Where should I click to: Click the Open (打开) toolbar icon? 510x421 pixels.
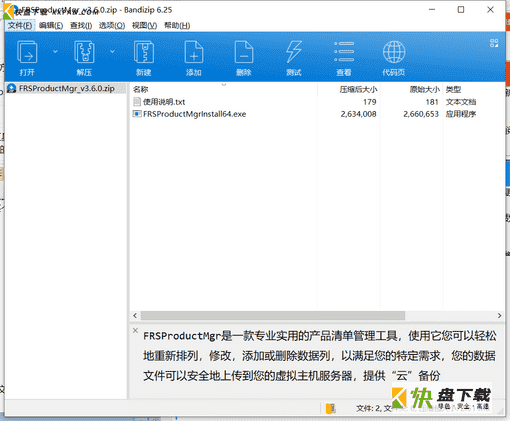click(27, 52)
